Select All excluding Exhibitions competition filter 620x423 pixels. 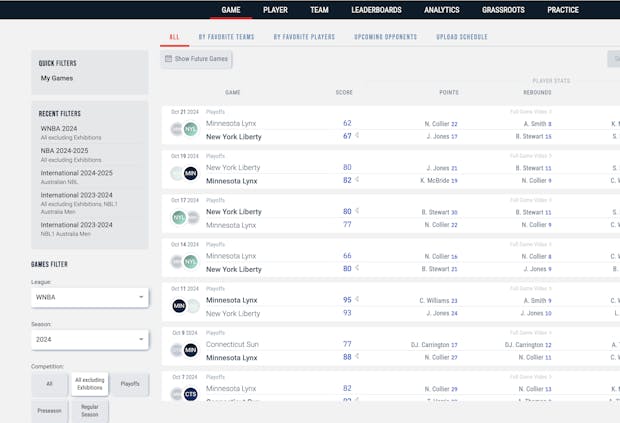pos(90,384)
